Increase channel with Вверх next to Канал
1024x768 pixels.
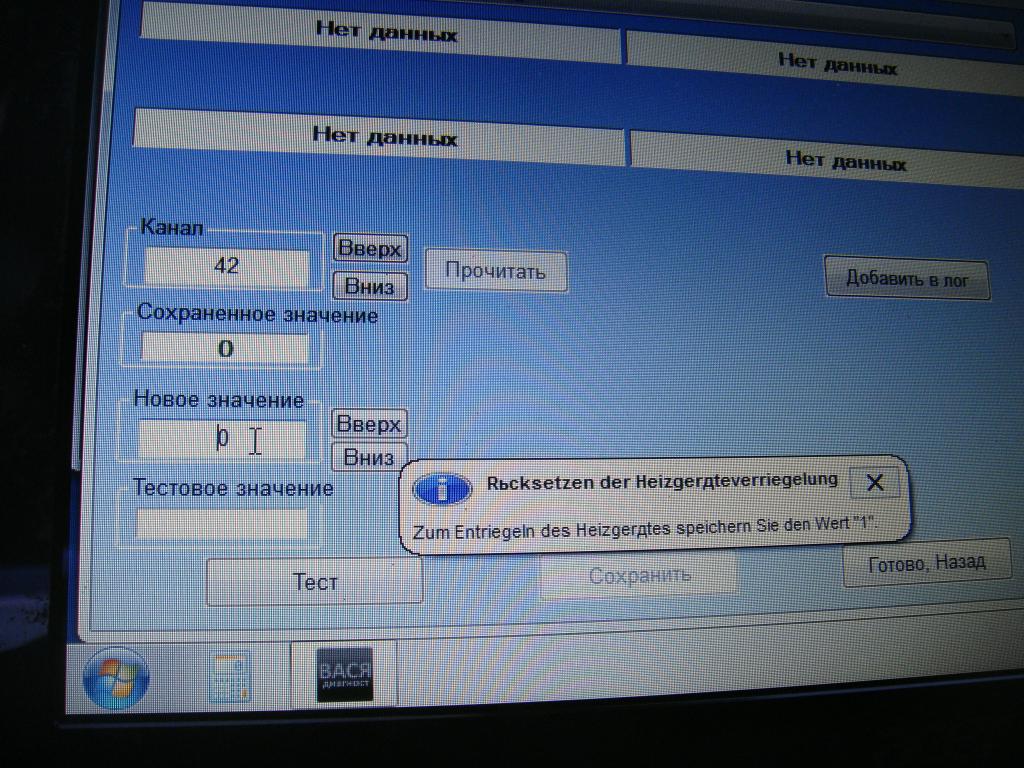(370, 248)
